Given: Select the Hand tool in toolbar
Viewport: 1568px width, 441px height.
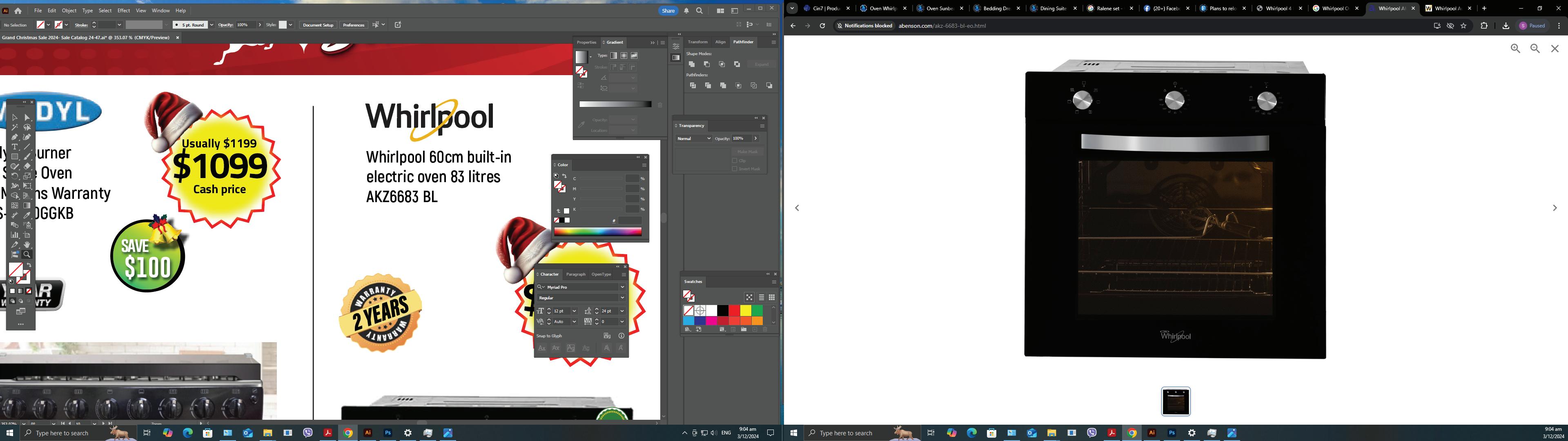Looking at the screenshot, I should [x=27, y=245].
